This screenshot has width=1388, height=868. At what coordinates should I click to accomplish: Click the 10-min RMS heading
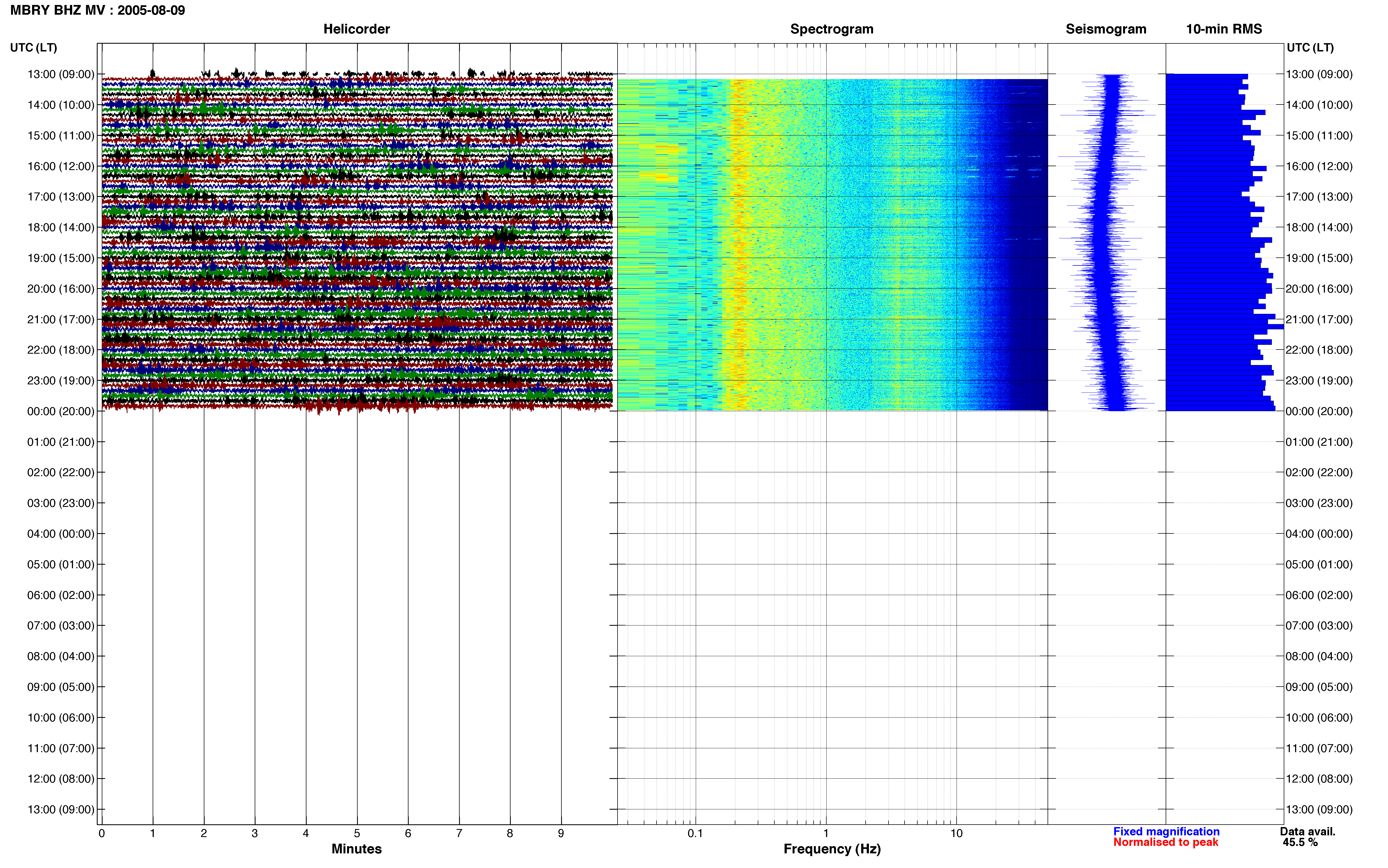pyautogui.click(x=1224, y=29)
